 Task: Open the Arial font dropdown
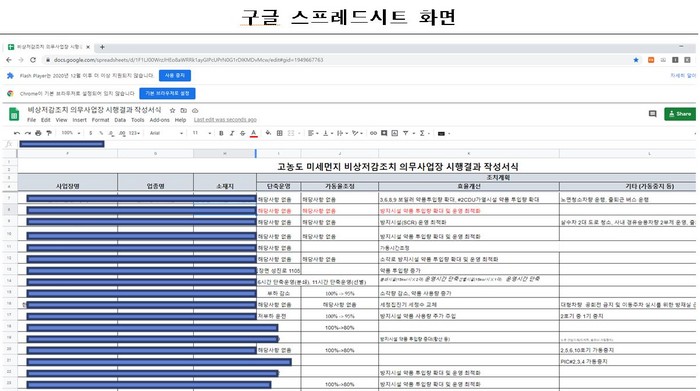pyautogui.click(x=166, y=133)
